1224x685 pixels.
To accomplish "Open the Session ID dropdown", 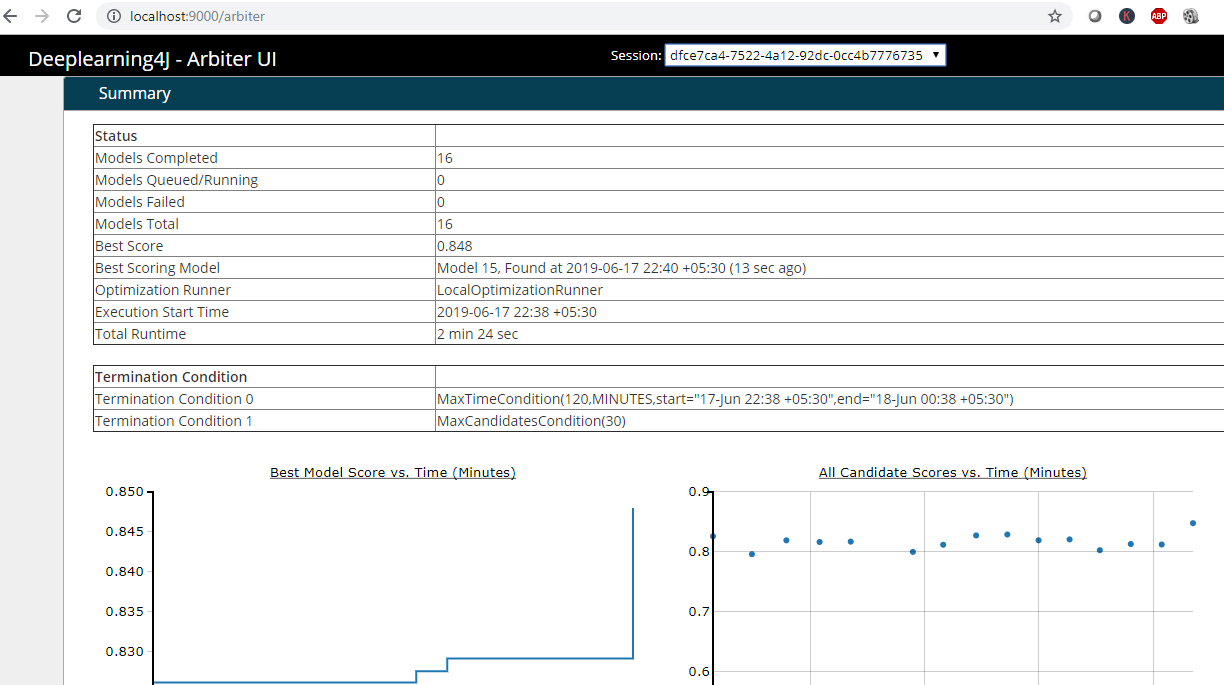I will [x=804, y=56].
